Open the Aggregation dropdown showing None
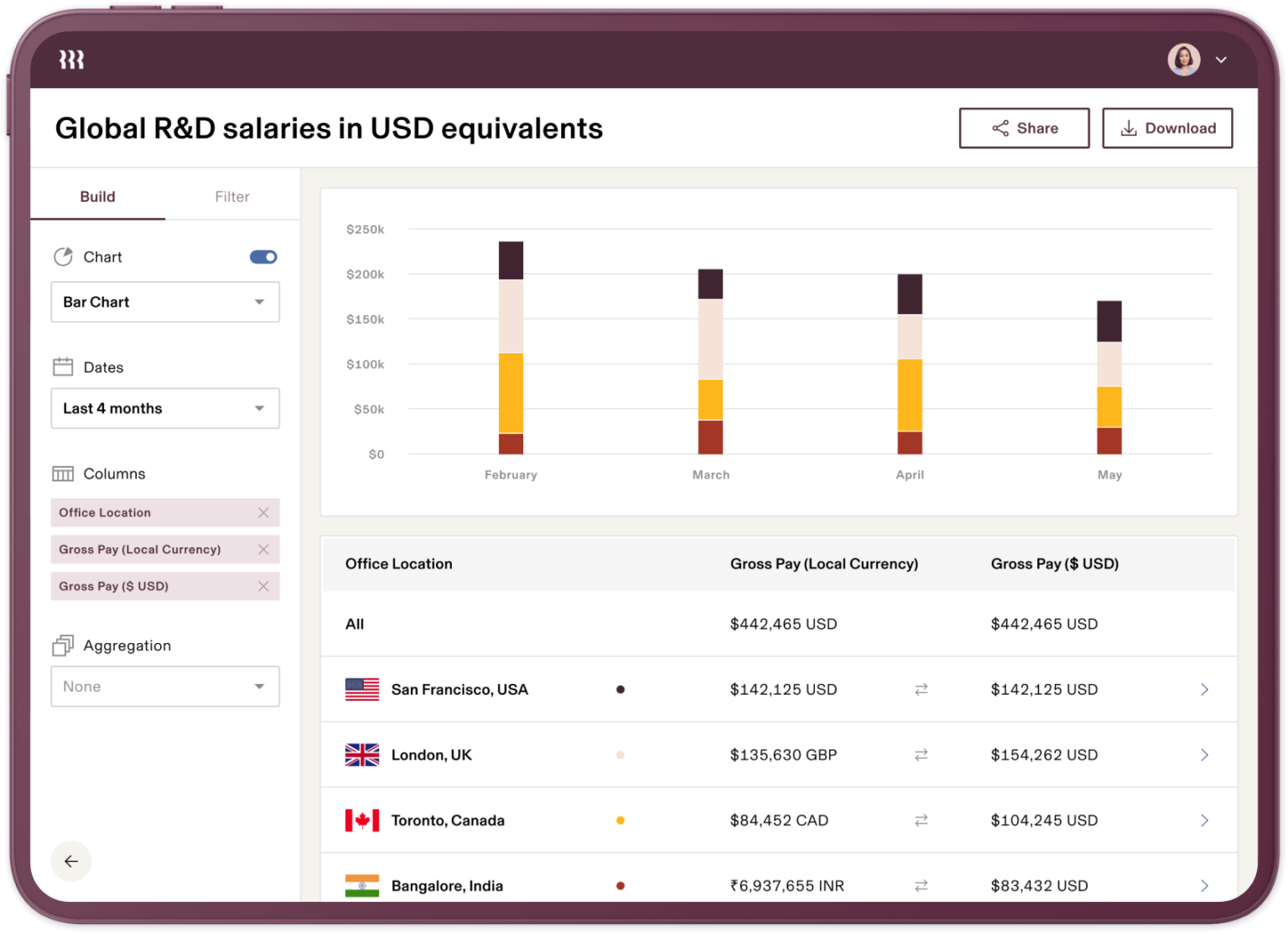The height and width of the screenshot is (933, 1288). [165, 686]
